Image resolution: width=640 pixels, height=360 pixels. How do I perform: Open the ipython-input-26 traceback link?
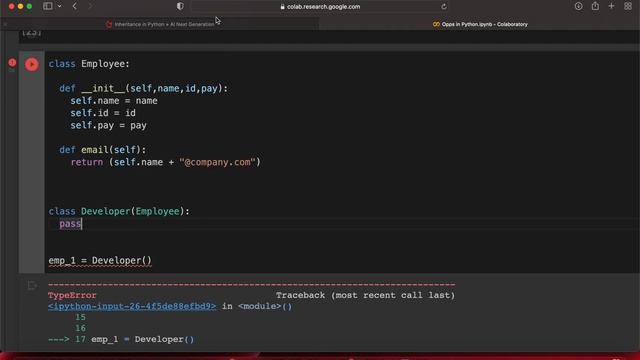(x=132, y=306)
